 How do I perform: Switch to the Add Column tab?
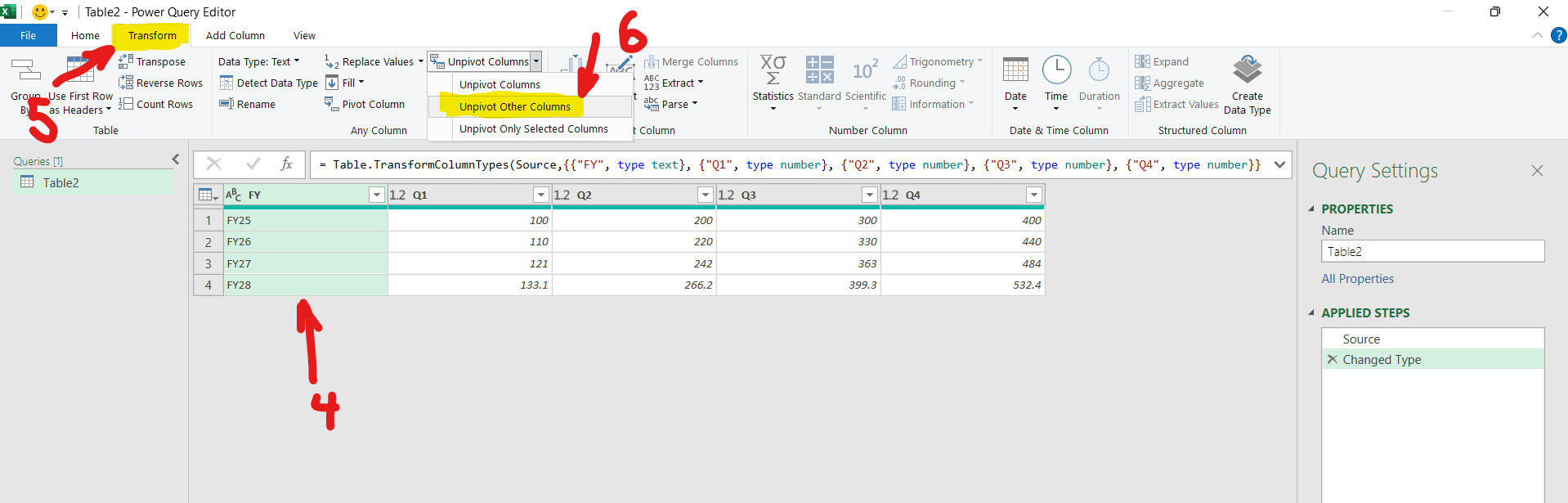[235, 35]
